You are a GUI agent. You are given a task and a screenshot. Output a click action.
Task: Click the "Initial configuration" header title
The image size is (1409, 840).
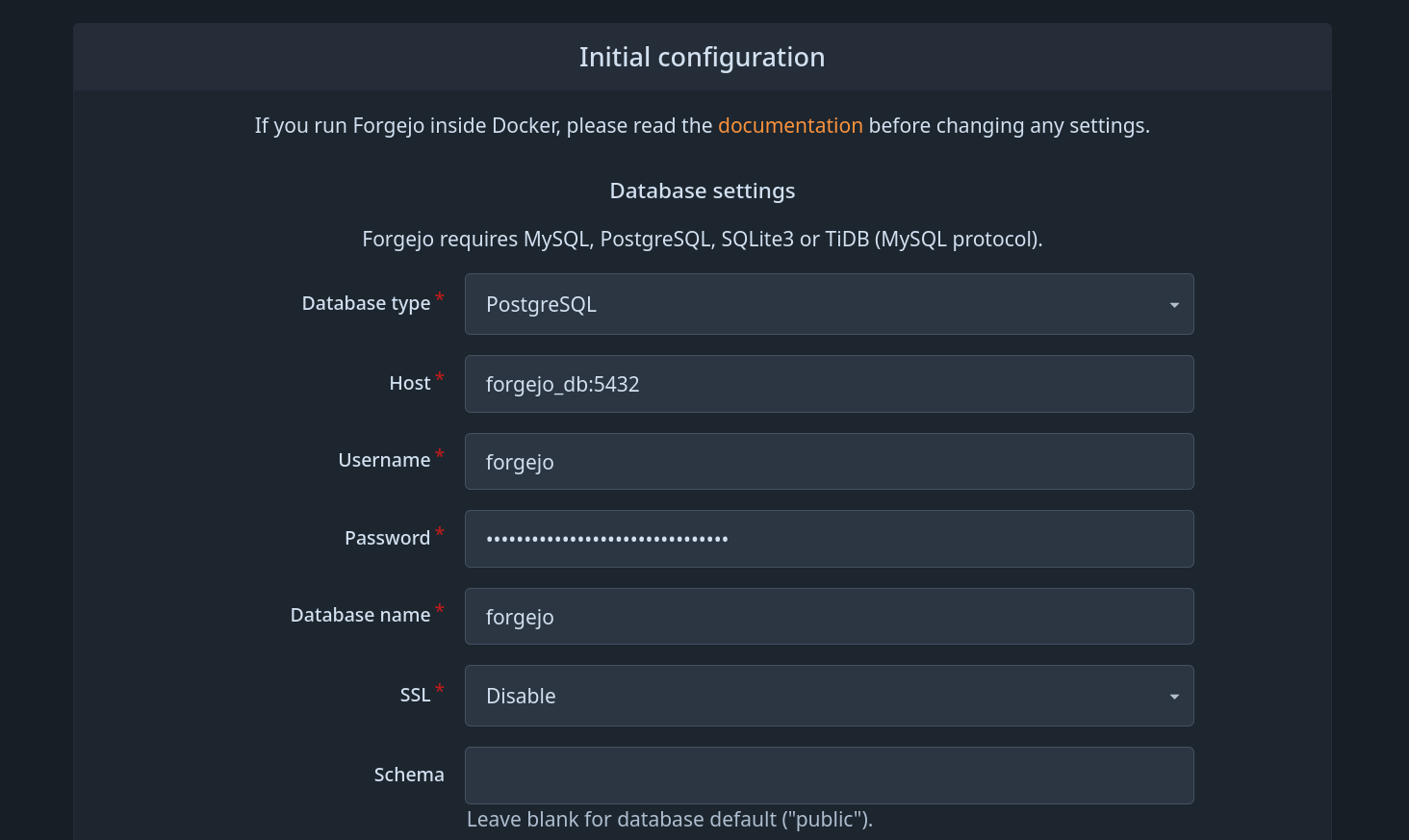(x=702, y=58)
